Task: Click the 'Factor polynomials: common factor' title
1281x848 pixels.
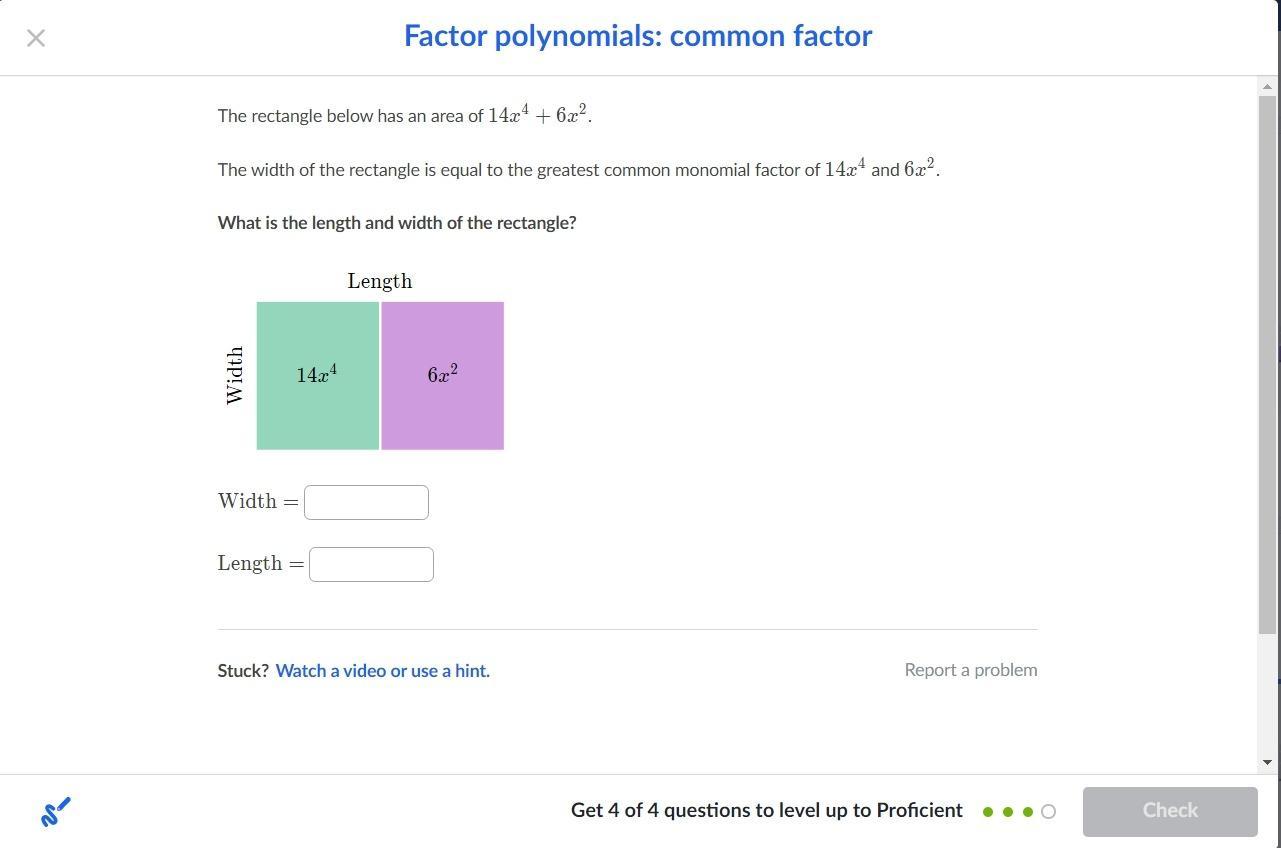Action: coord(638,36)
